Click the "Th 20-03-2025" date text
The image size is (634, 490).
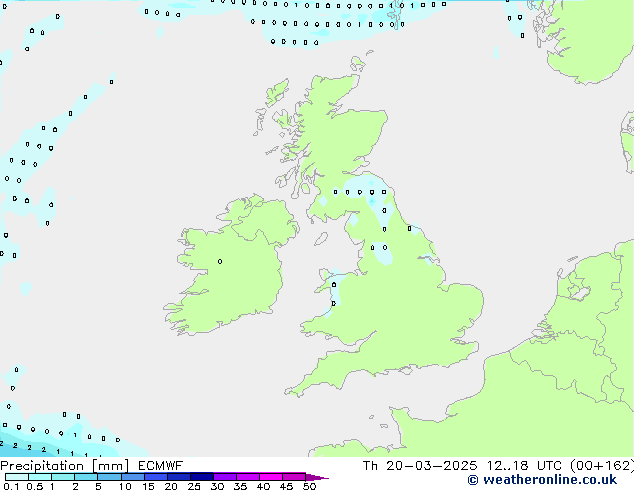coord(420,466)
